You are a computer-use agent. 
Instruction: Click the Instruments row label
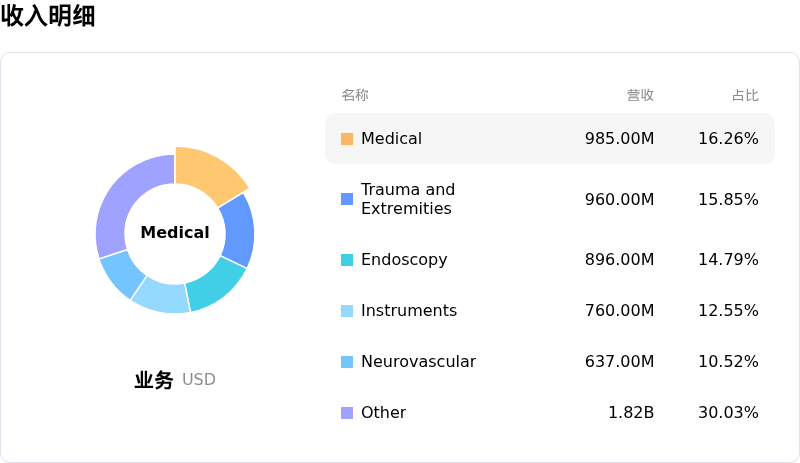pos(408,311)
